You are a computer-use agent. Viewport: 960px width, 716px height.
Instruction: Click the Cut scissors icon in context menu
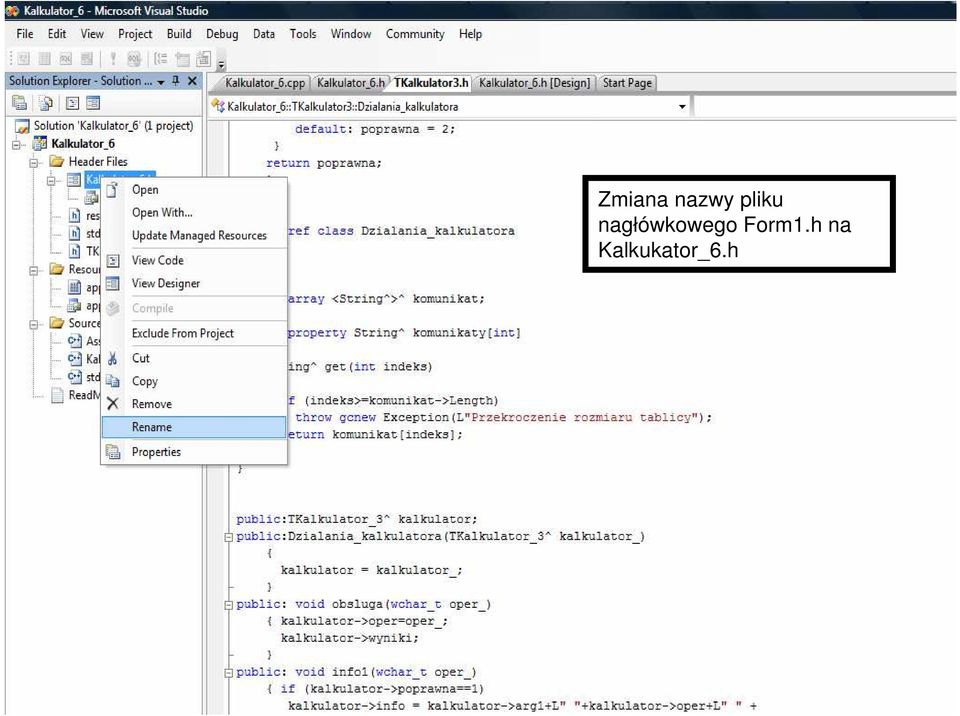pyautogui.click(x=113, y=358)
